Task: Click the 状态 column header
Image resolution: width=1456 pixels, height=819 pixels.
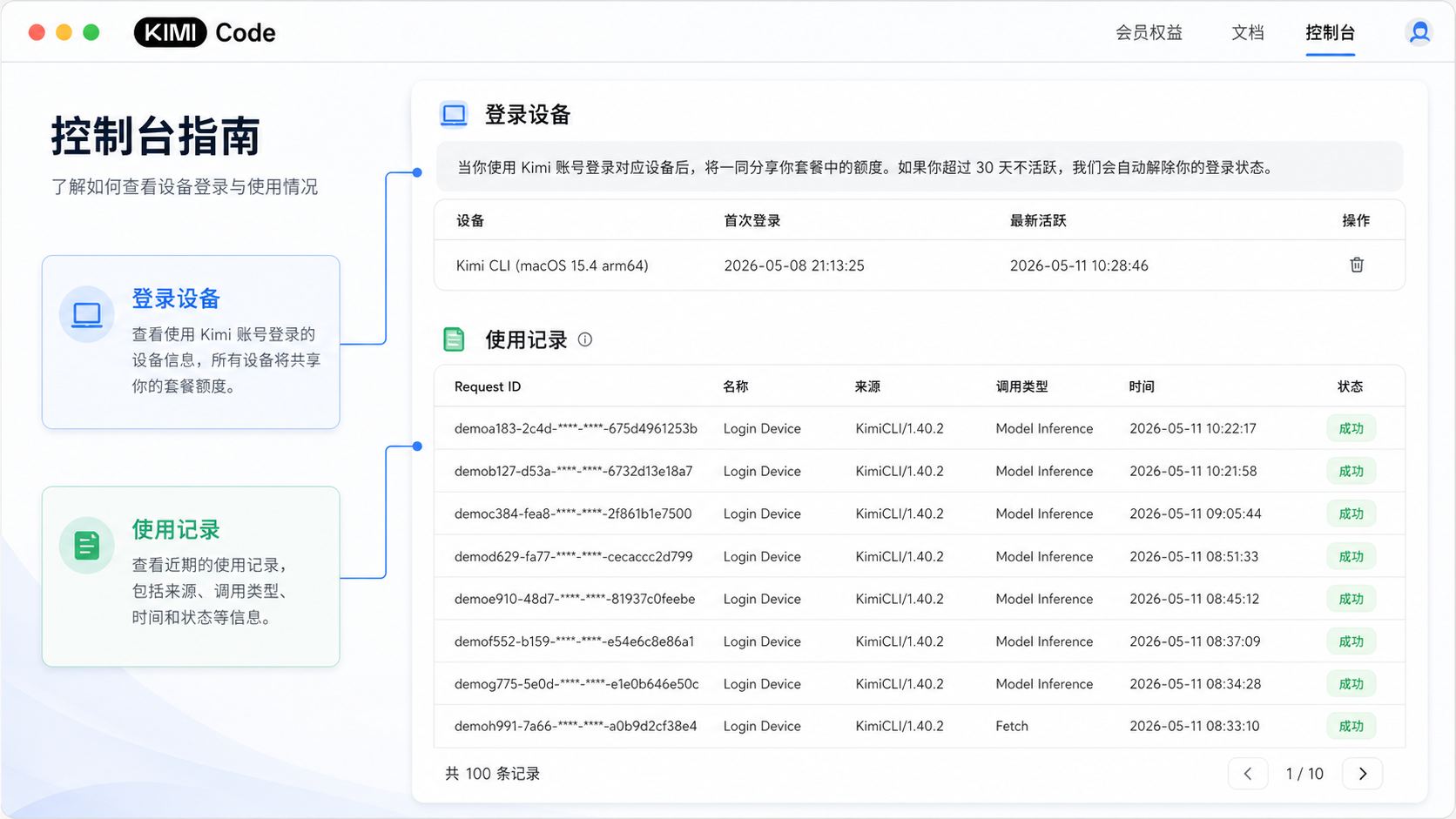Action: (1351, 386)
